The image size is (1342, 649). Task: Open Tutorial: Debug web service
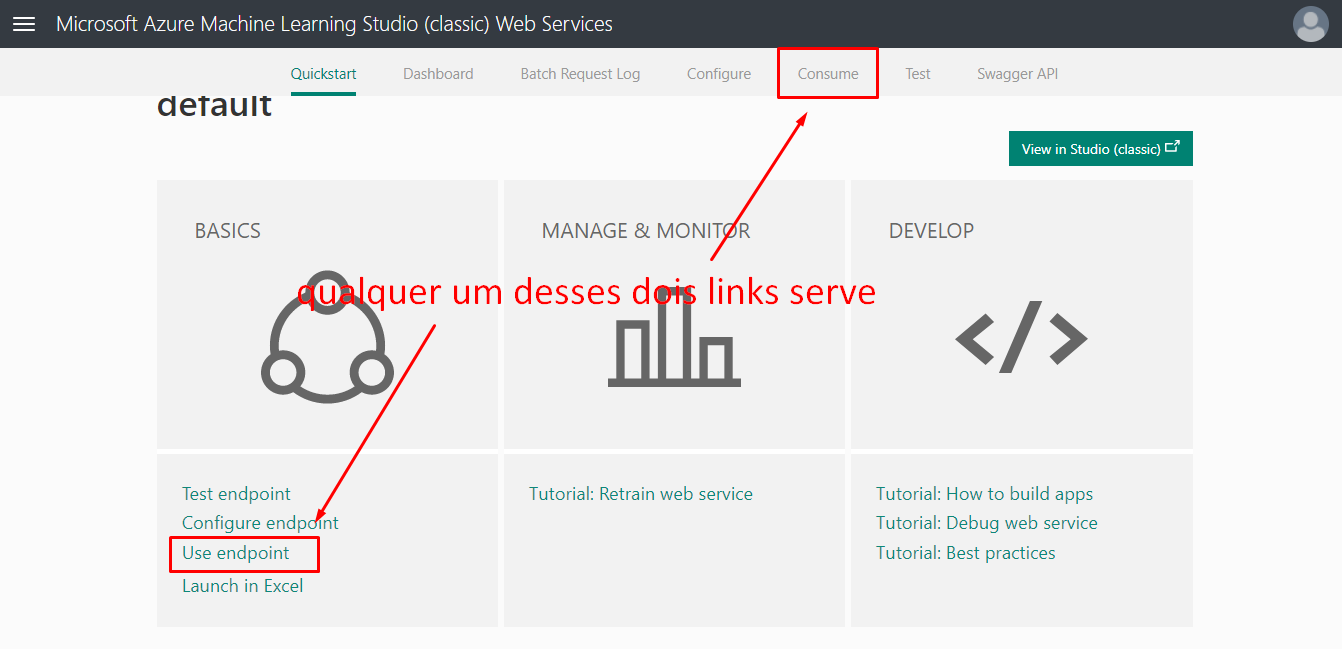click(987, 523)
